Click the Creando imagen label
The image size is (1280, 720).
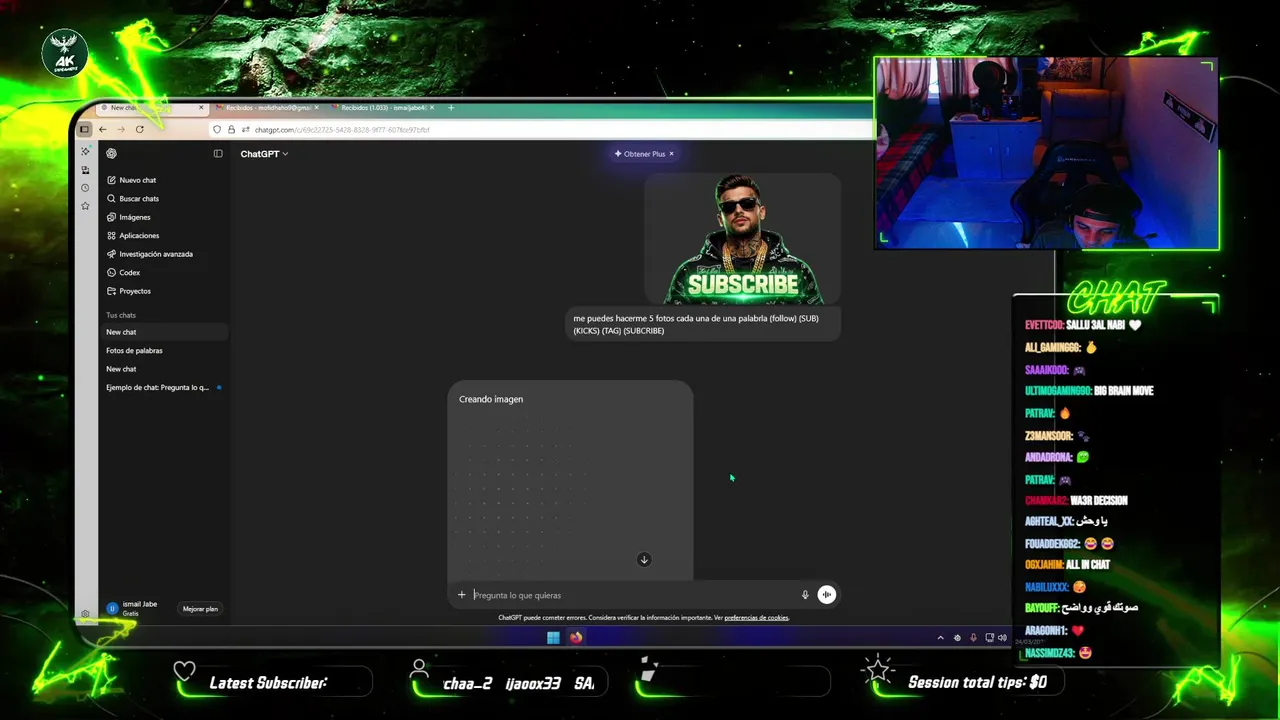pos(491,399)
